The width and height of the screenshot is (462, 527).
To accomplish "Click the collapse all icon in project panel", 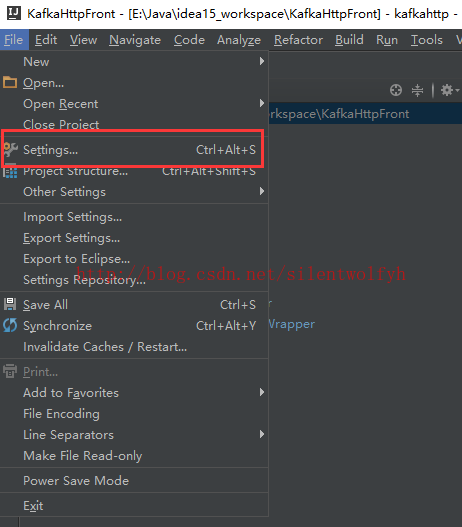I will pyautogui.click(x=417, y=90).
